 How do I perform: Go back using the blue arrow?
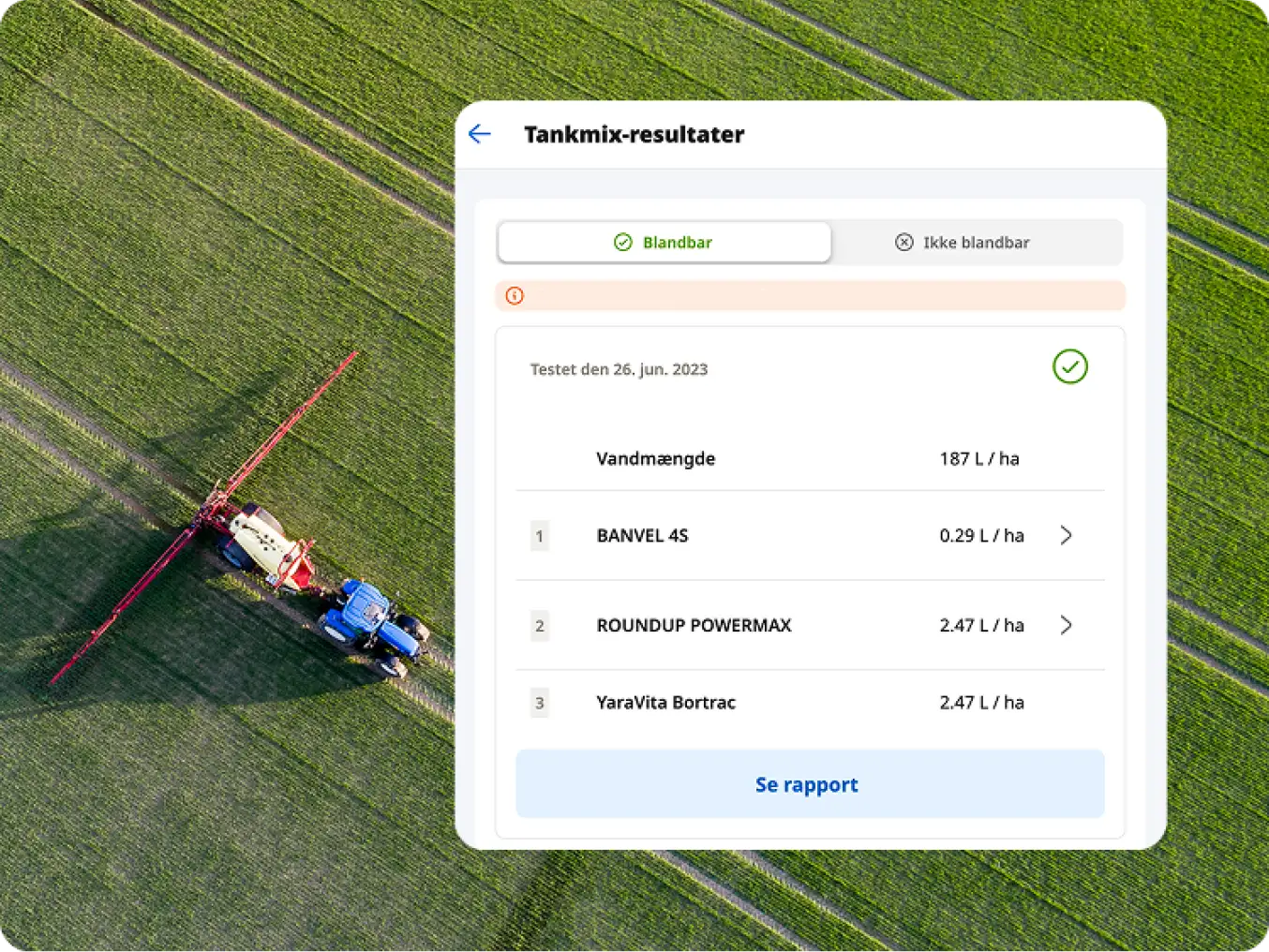coord(480,134)
